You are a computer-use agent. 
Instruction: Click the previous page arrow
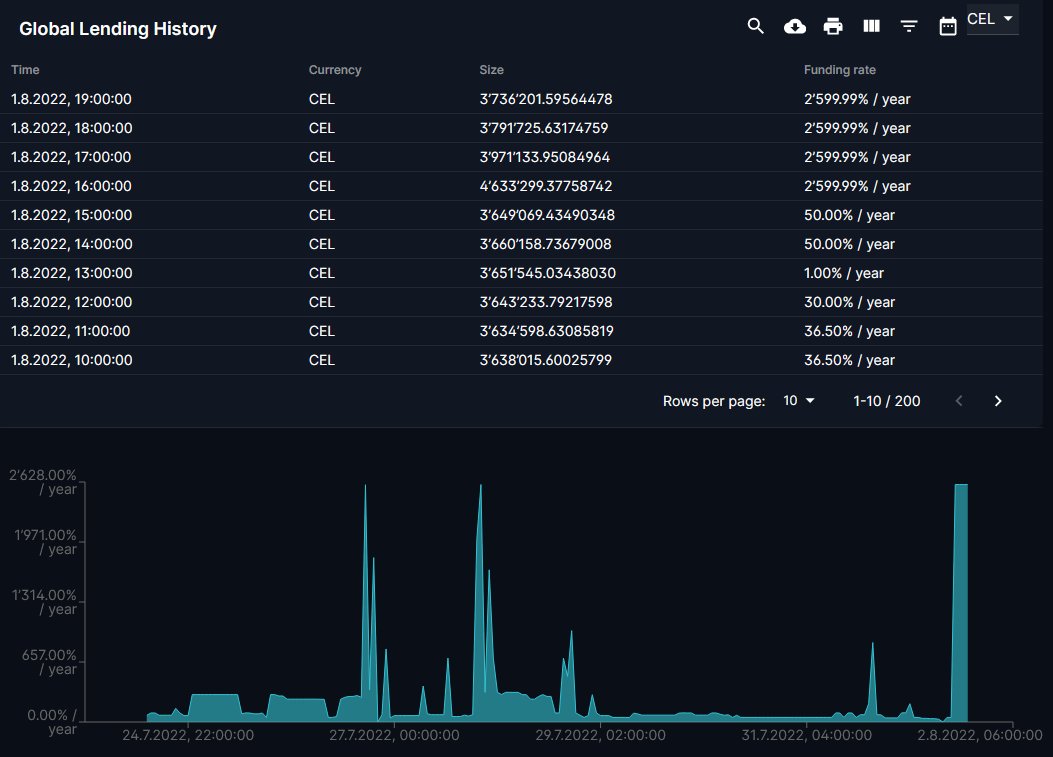coord(959,401)
